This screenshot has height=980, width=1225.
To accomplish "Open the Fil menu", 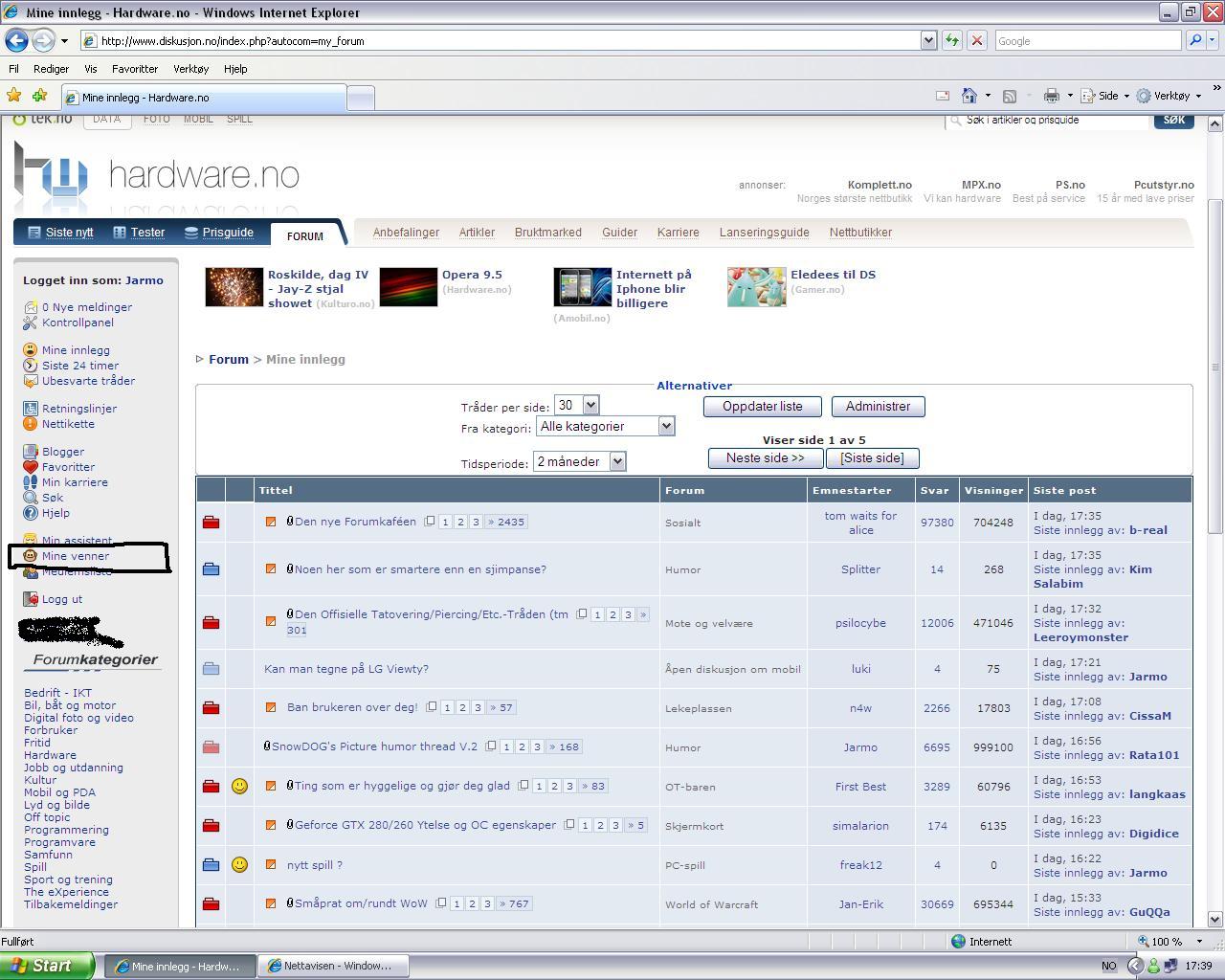I will pyautogui.click(x=13, y=69).
